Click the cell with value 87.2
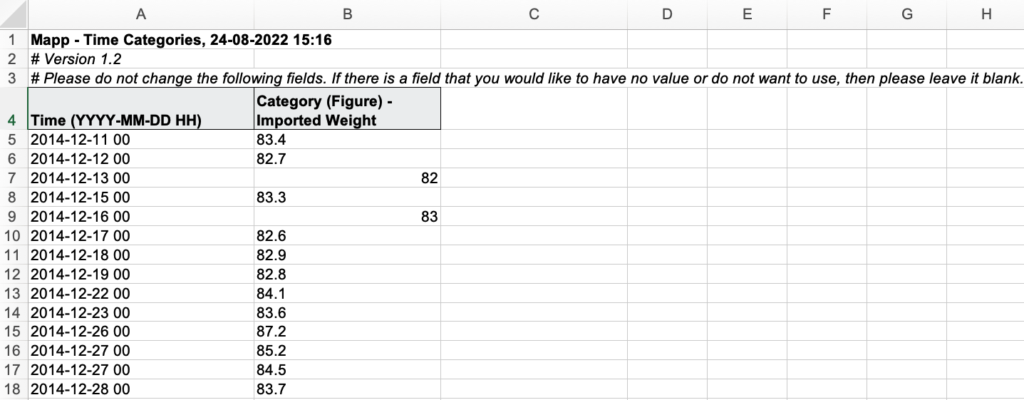This screenshot has height=400, width=1024. coord(347,331)
